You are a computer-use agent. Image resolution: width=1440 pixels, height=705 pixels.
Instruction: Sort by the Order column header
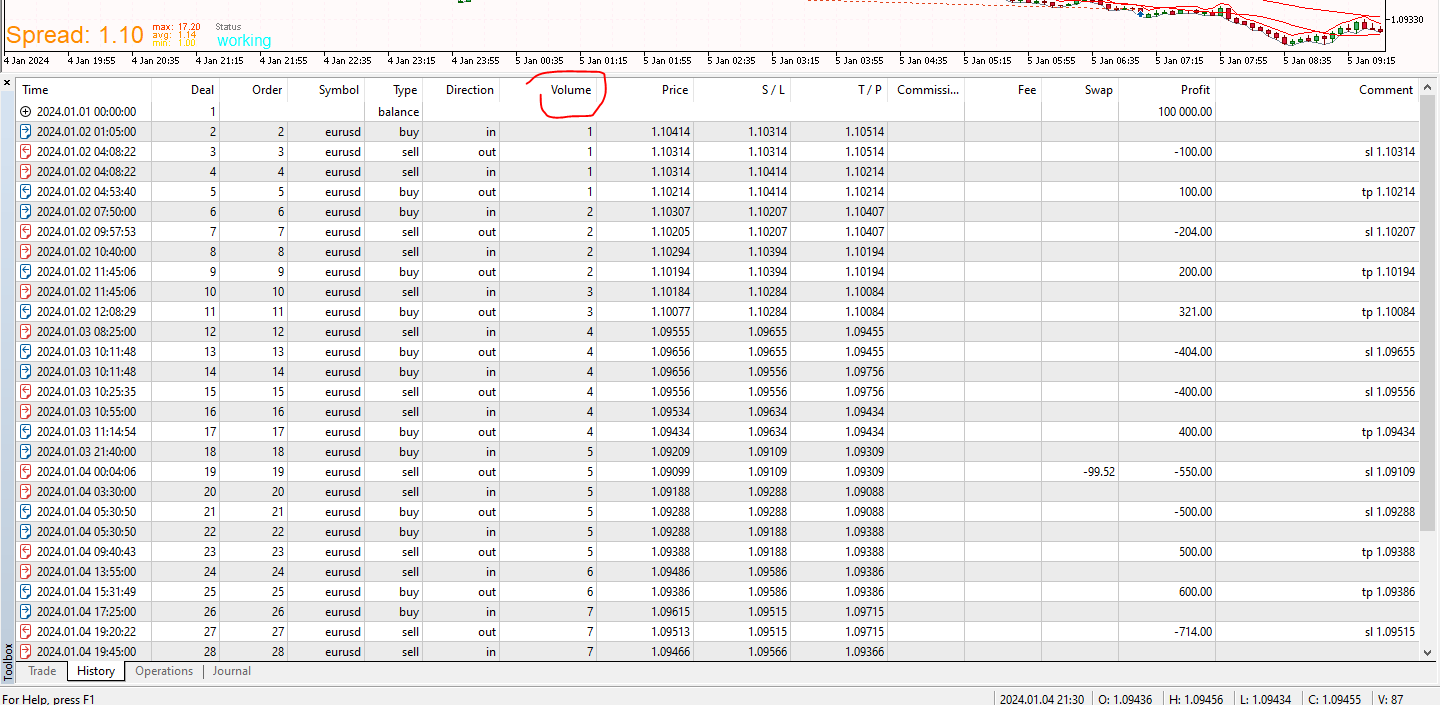254,90
